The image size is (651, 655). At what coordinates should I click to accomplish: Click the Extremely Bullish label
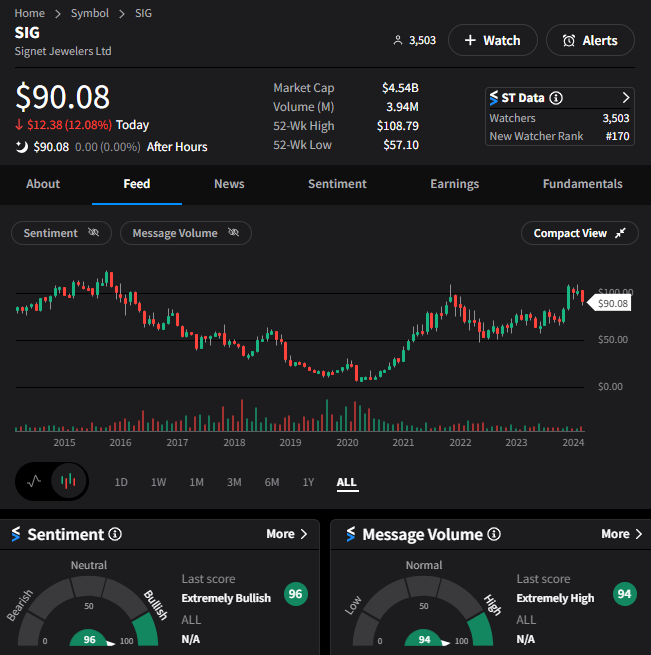click(x=226, y=598)
